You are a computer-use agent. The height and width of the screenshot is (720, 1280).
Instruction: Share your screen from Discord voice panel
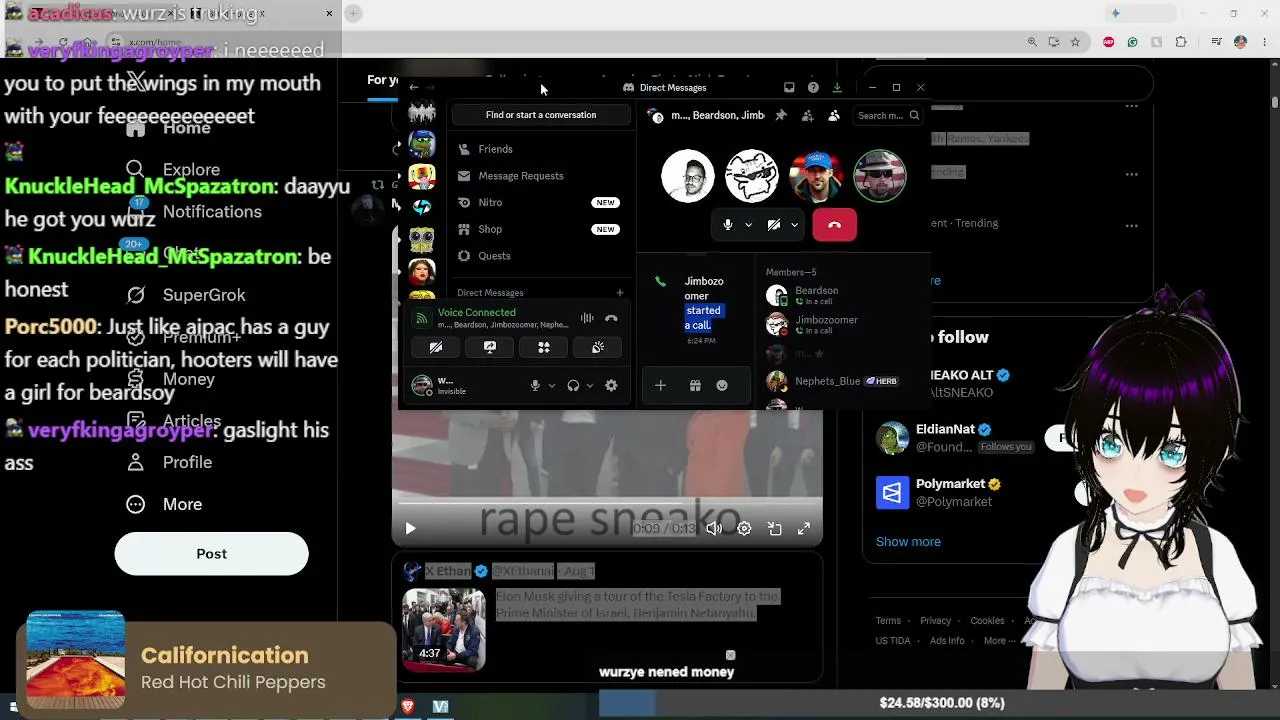pyautogui.click(x=490, y=347)
